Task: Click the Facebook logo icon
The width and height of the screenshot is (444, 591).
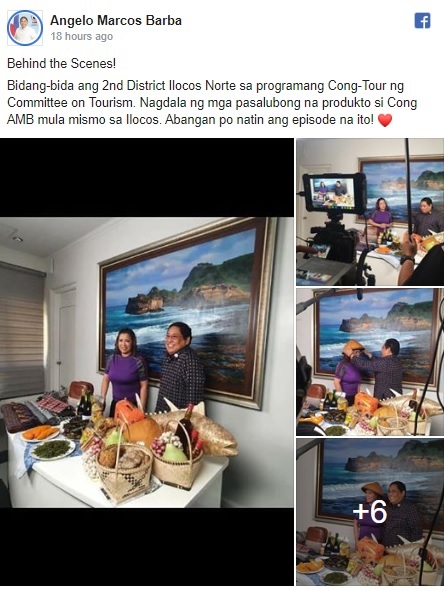Action: (423, 21)
